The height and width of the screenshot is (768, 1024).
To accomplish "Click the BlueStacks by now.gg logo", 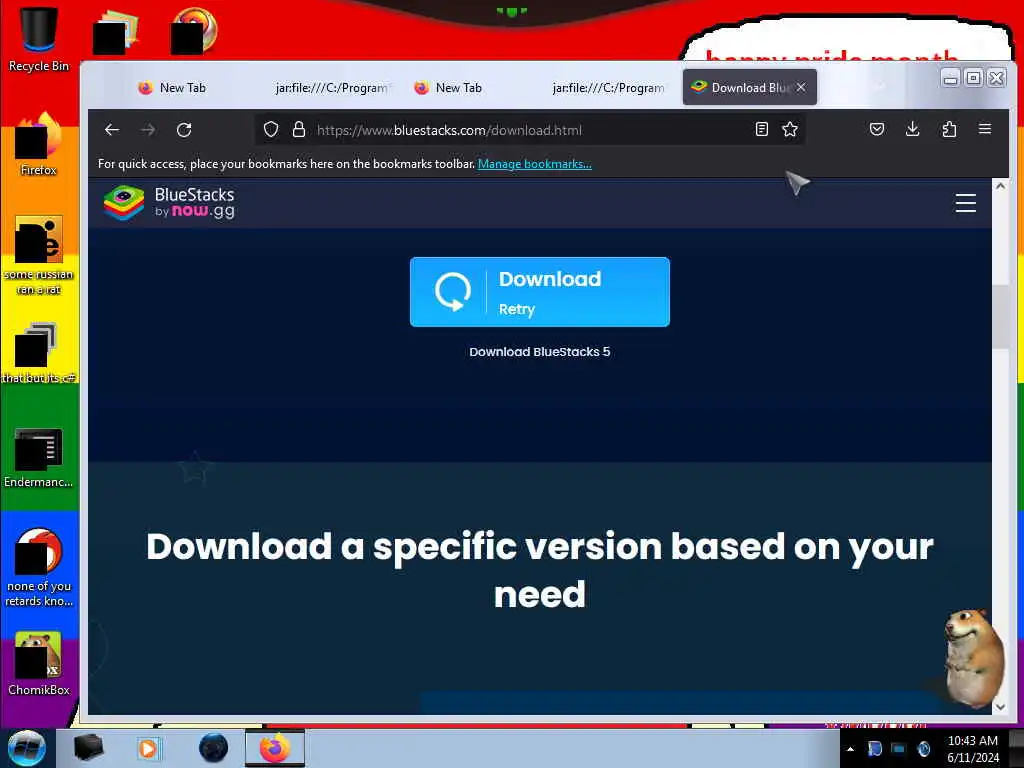I will point(169,203).
